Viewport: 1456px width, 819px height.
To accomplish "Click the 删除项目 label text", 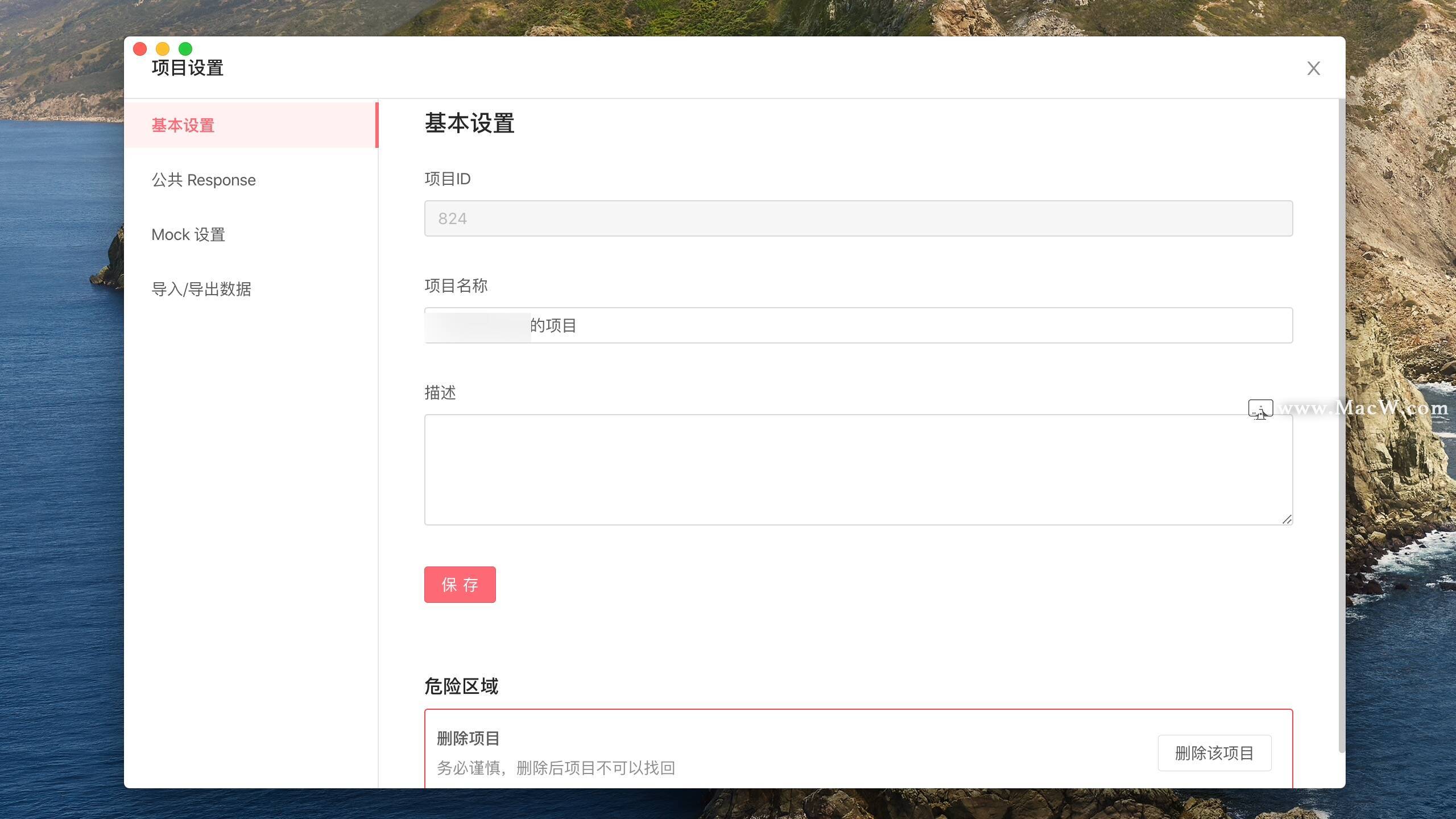I will point(468,738).
